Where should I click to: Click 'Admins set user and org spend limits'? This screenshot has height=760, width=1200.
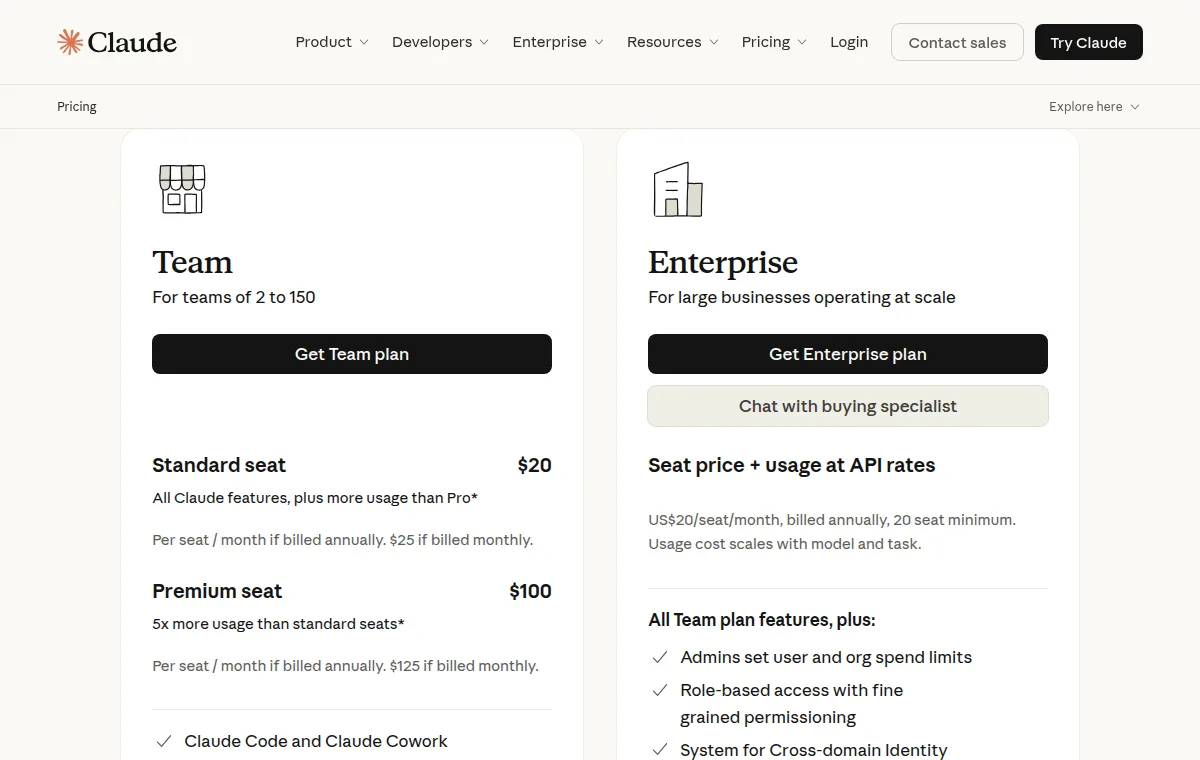click(x=826, y=657)
